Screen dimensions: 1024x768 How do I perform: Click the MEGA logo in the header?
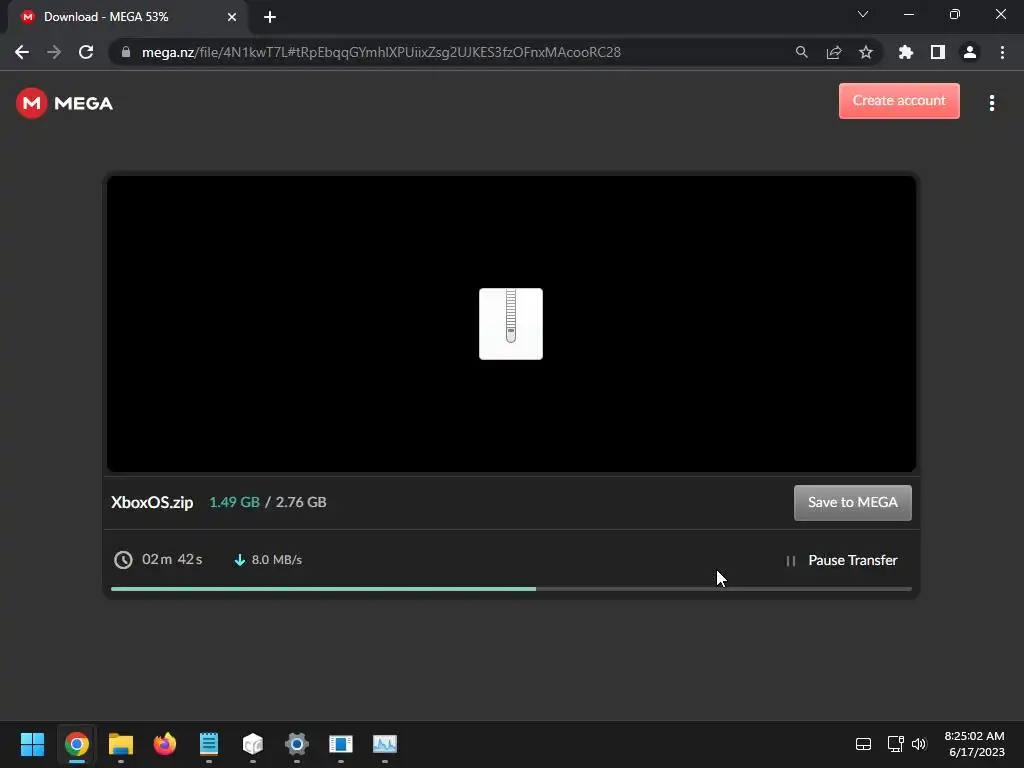[x=64, y=103]
